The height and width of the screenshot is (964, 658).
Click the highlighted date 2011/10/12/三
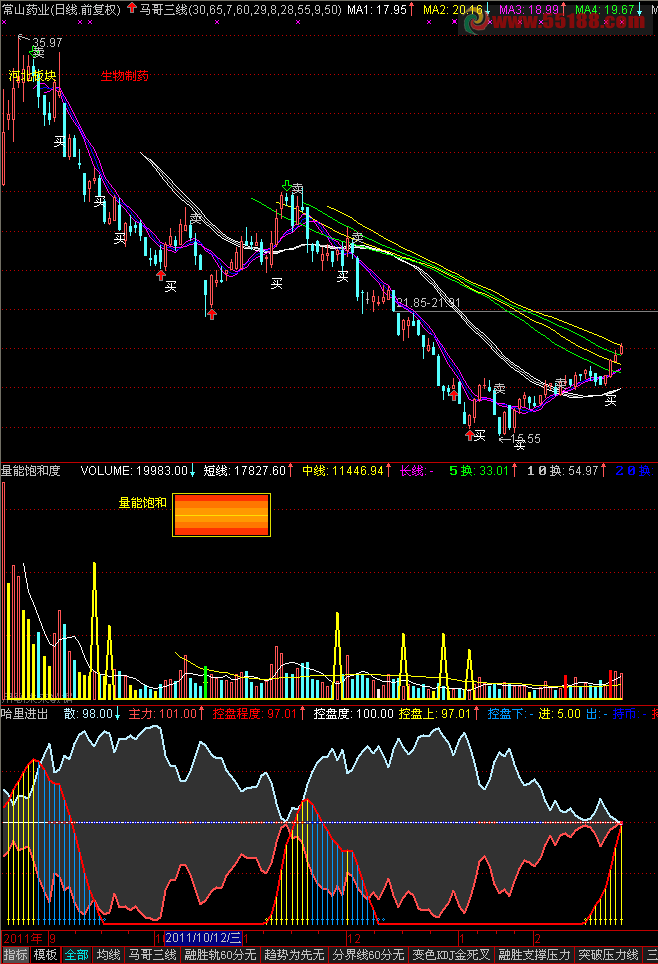[203, 938]
